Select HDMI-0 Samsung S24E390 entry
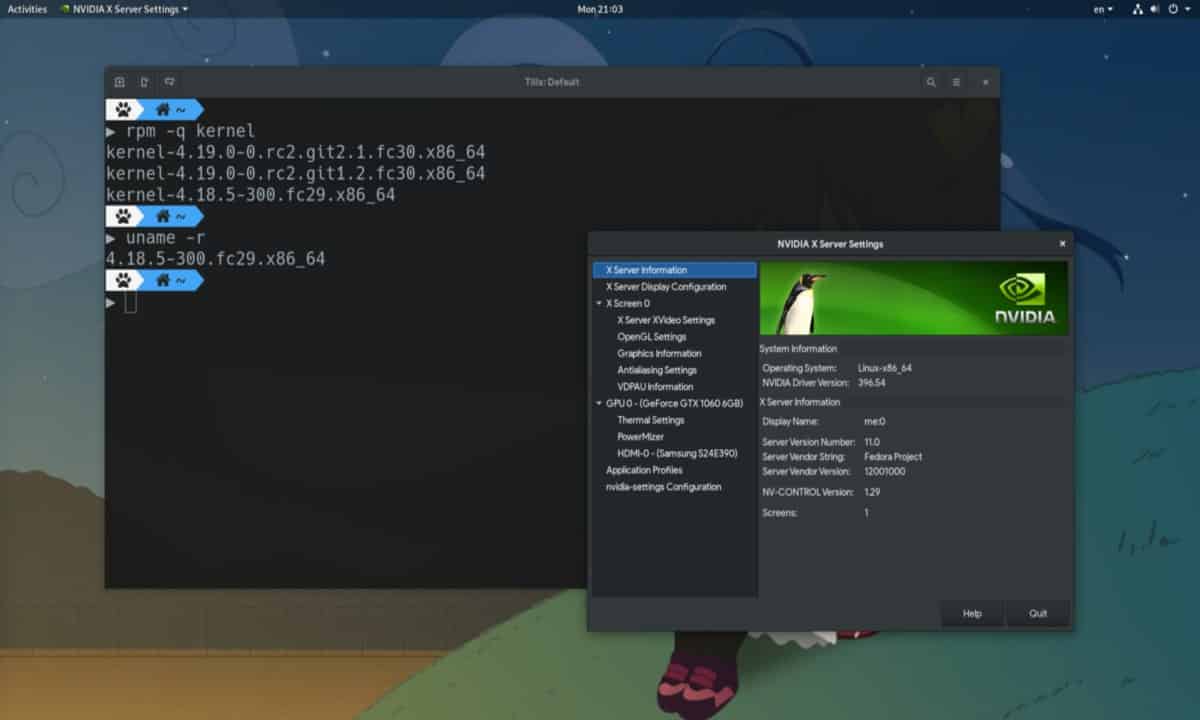Viewport: 1200px width, 720px height. pos(677,453)
